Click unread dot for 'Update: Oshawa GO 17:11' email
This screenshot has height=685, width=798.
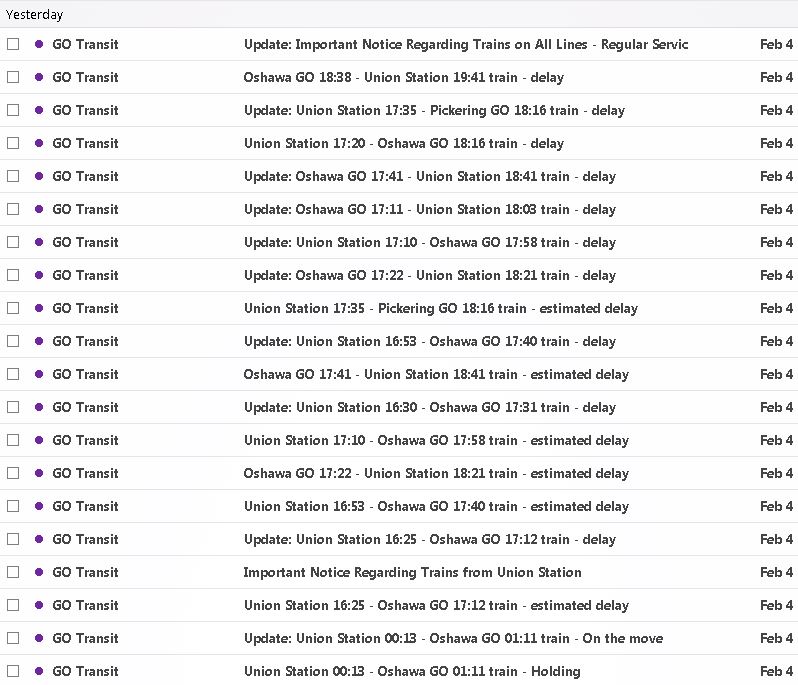(x=39, y=209)
